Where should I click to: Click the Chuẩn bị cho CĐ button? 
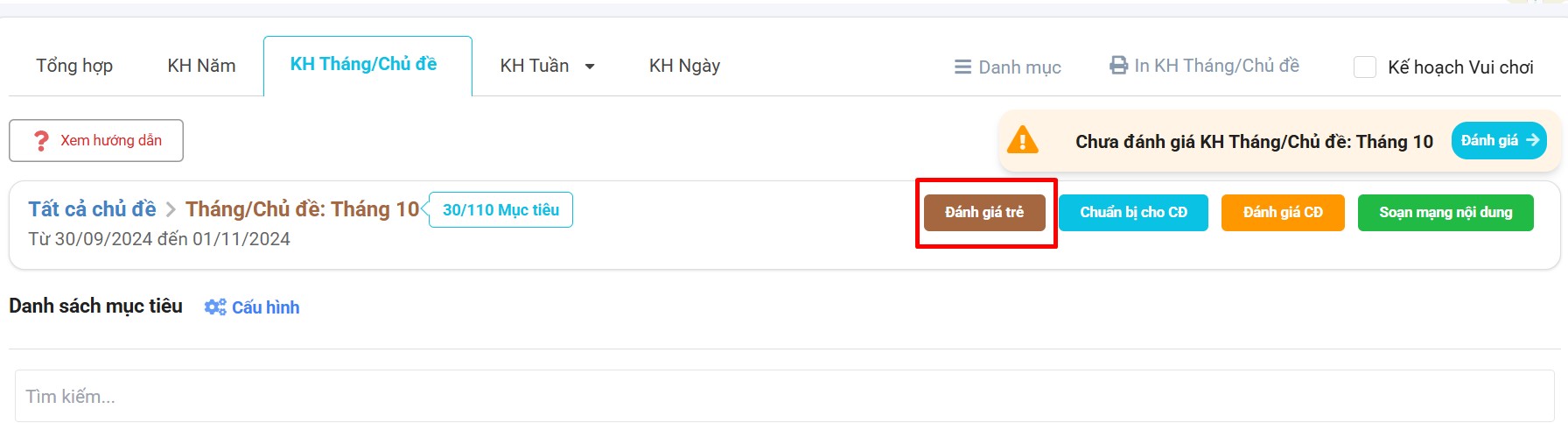coord(1133,213)
